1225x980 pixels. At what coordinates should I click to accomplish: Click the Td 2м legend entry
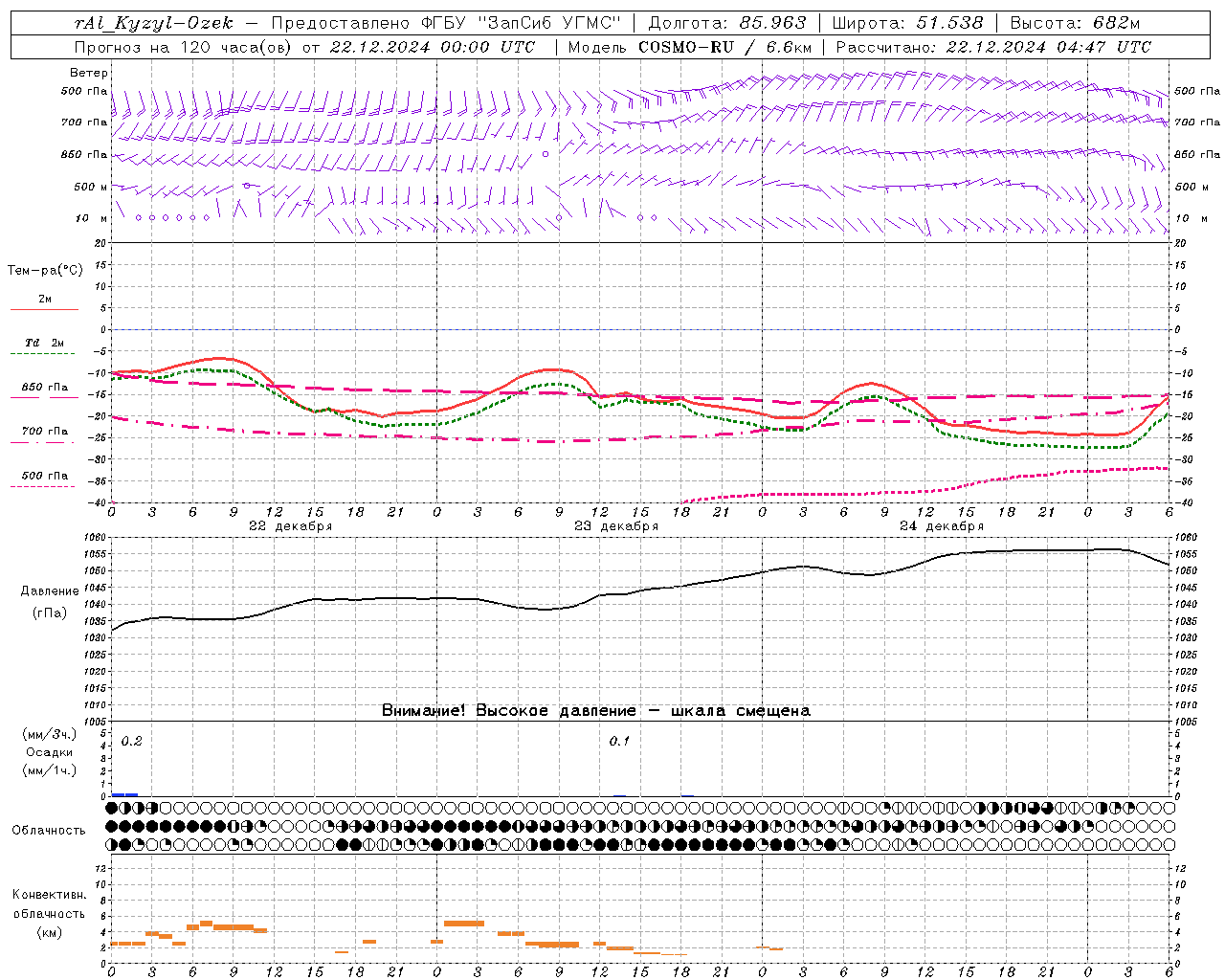pos(45,343)
